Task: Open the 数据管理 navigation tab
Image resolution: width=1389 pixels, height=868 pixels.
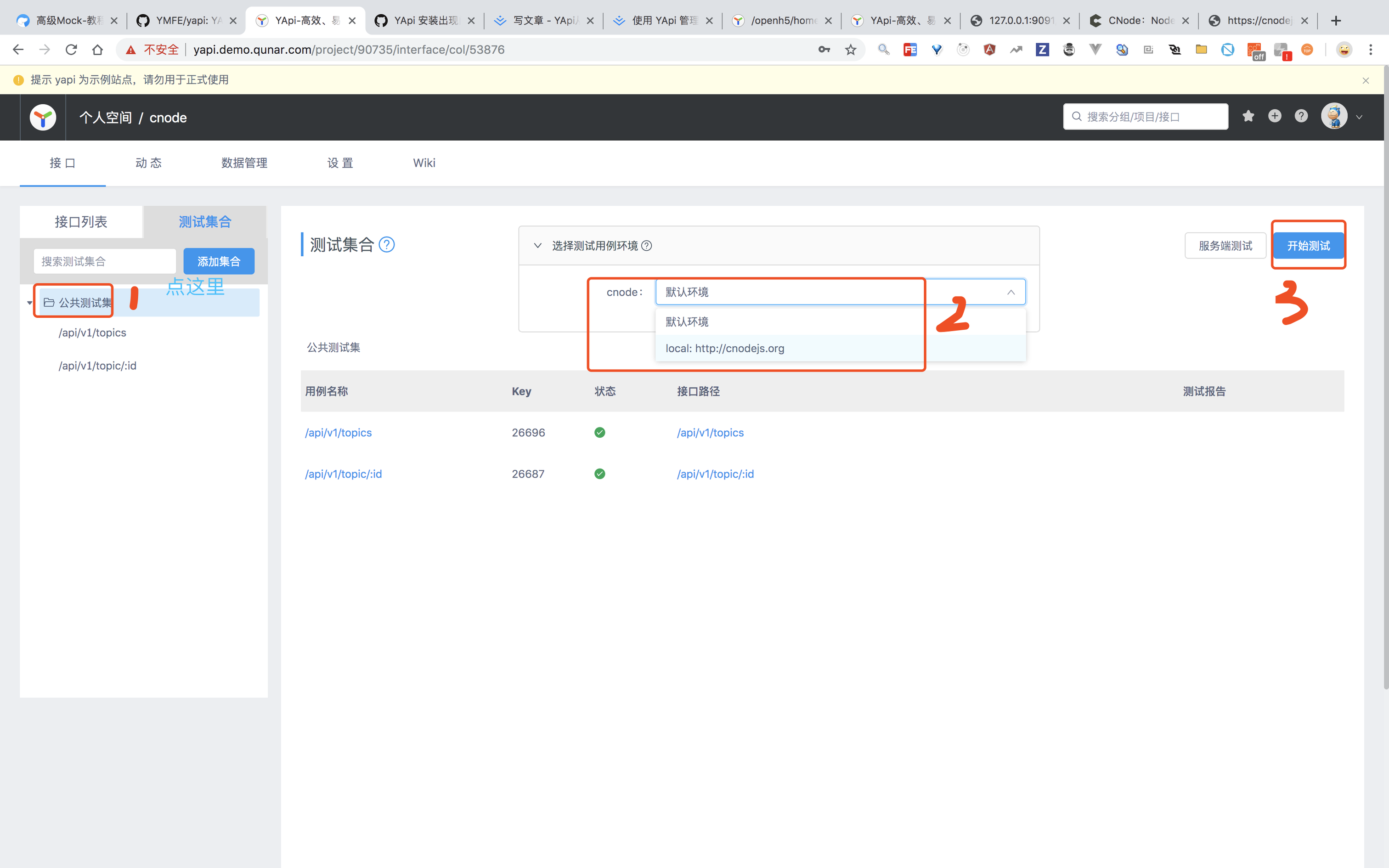Action: coord(244,163)
